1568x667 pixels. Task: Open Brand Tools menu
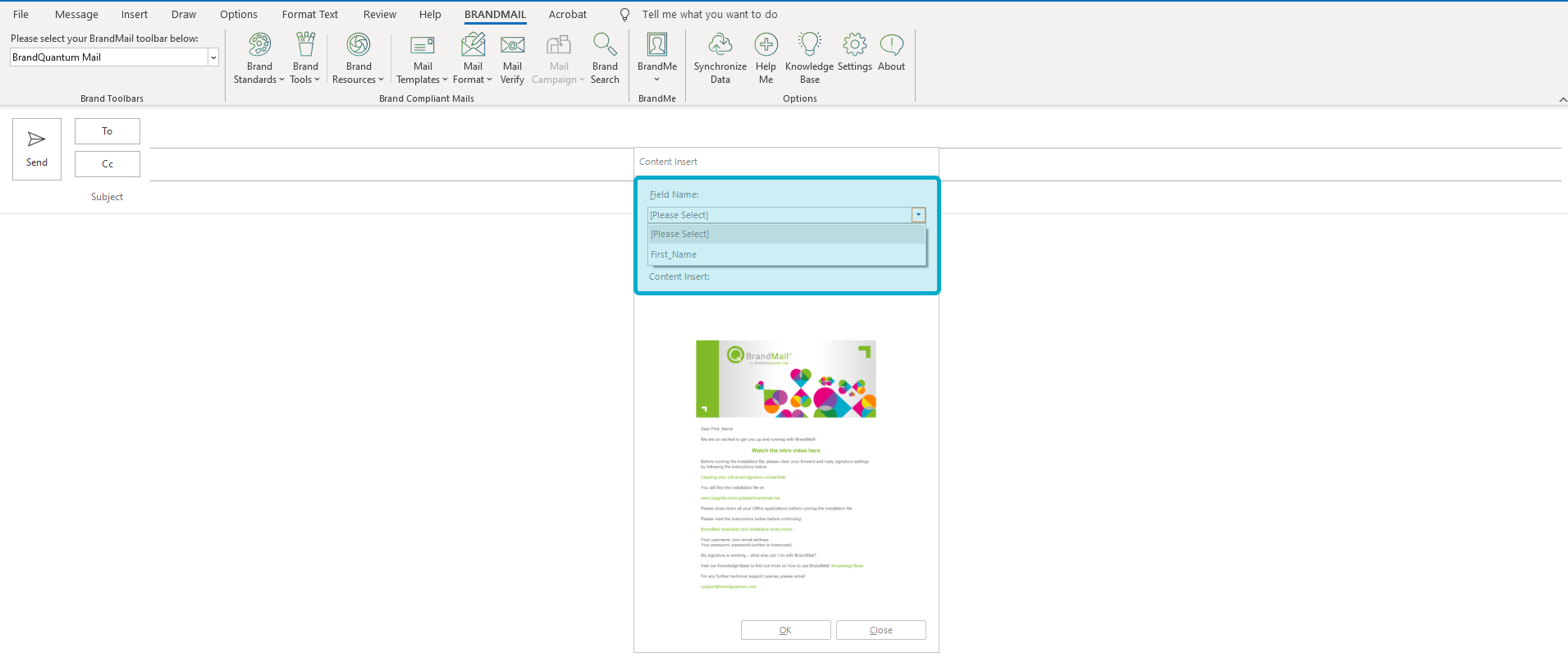tap(305, 58)
